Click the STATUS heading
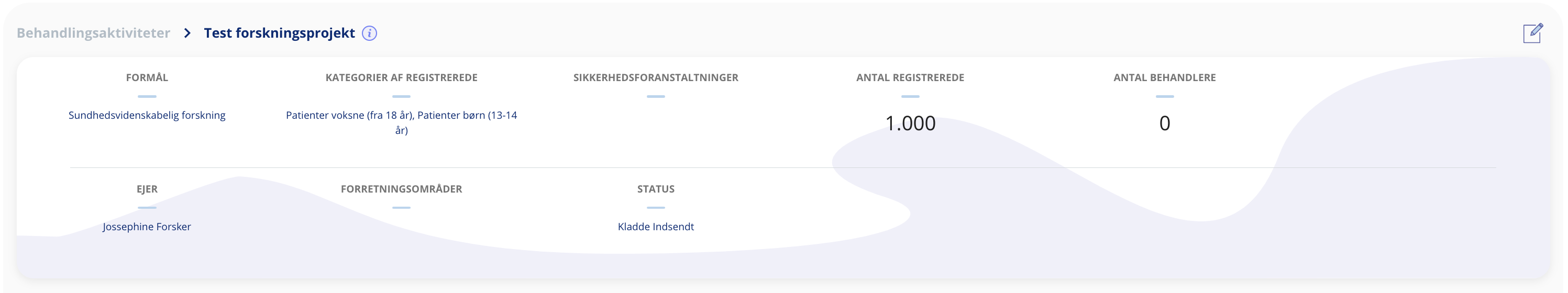The height and width of the screenshot is (293, 1568). (656, 188)
